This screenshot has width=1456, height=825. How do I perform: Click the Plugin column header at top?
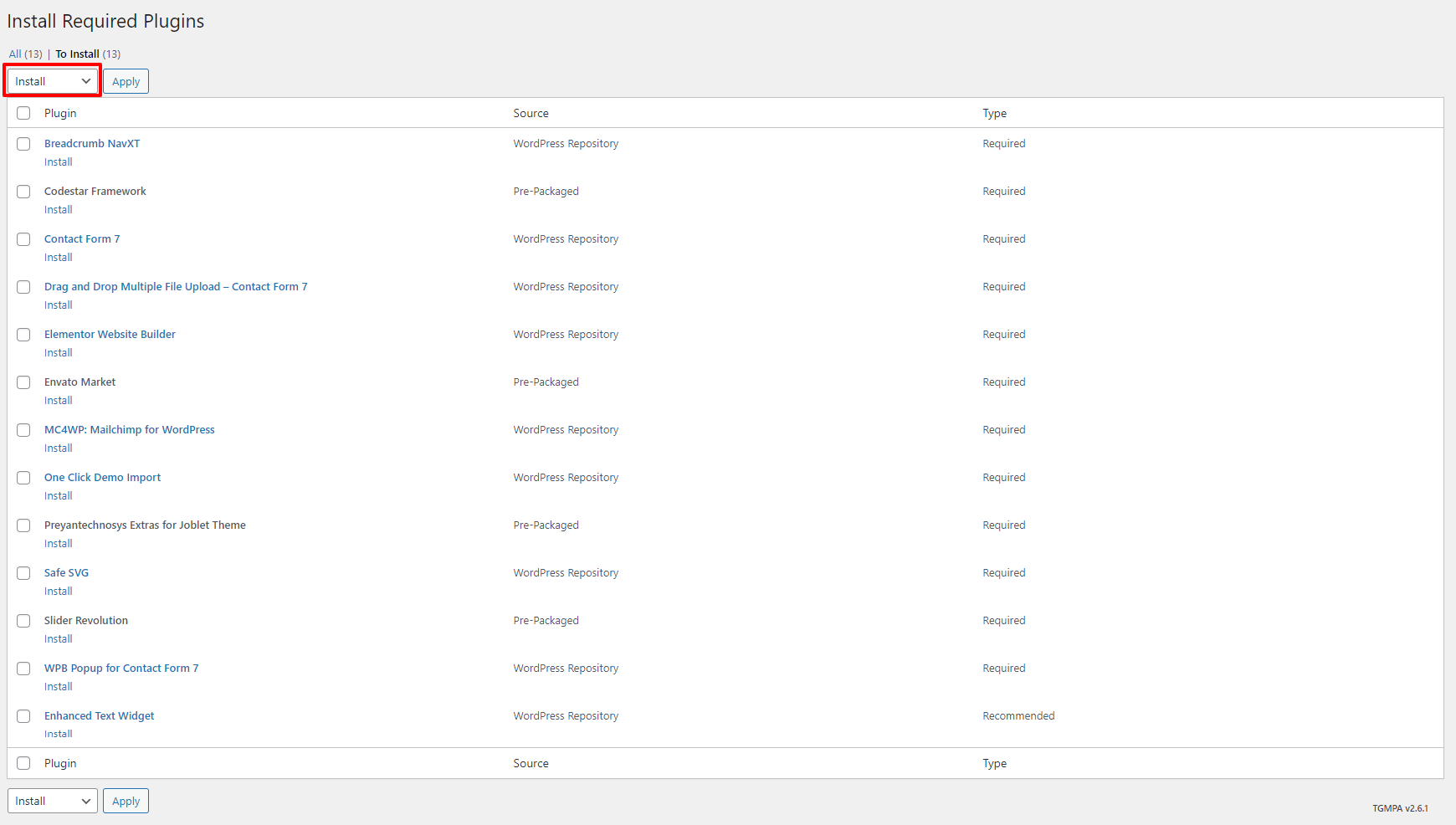pyautogui.click(x=60, y=113)
